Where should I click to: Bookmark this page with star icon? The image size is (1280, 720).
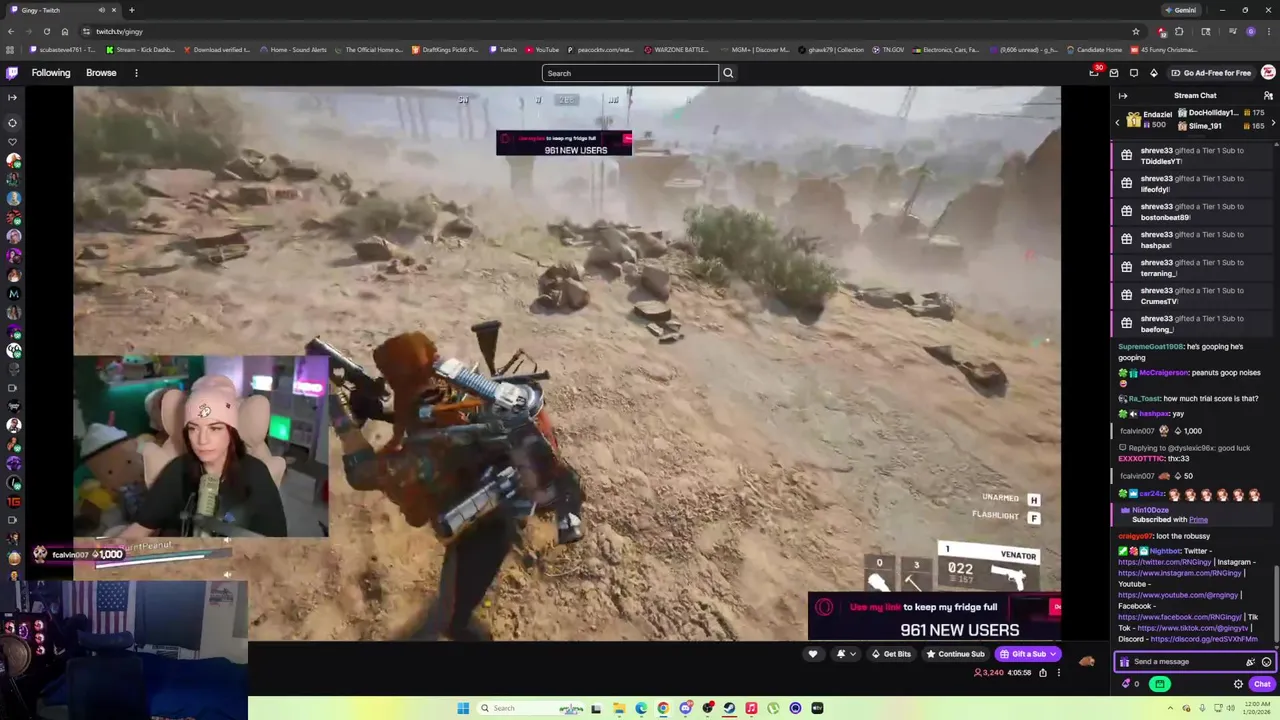[x=1135, y=31]
